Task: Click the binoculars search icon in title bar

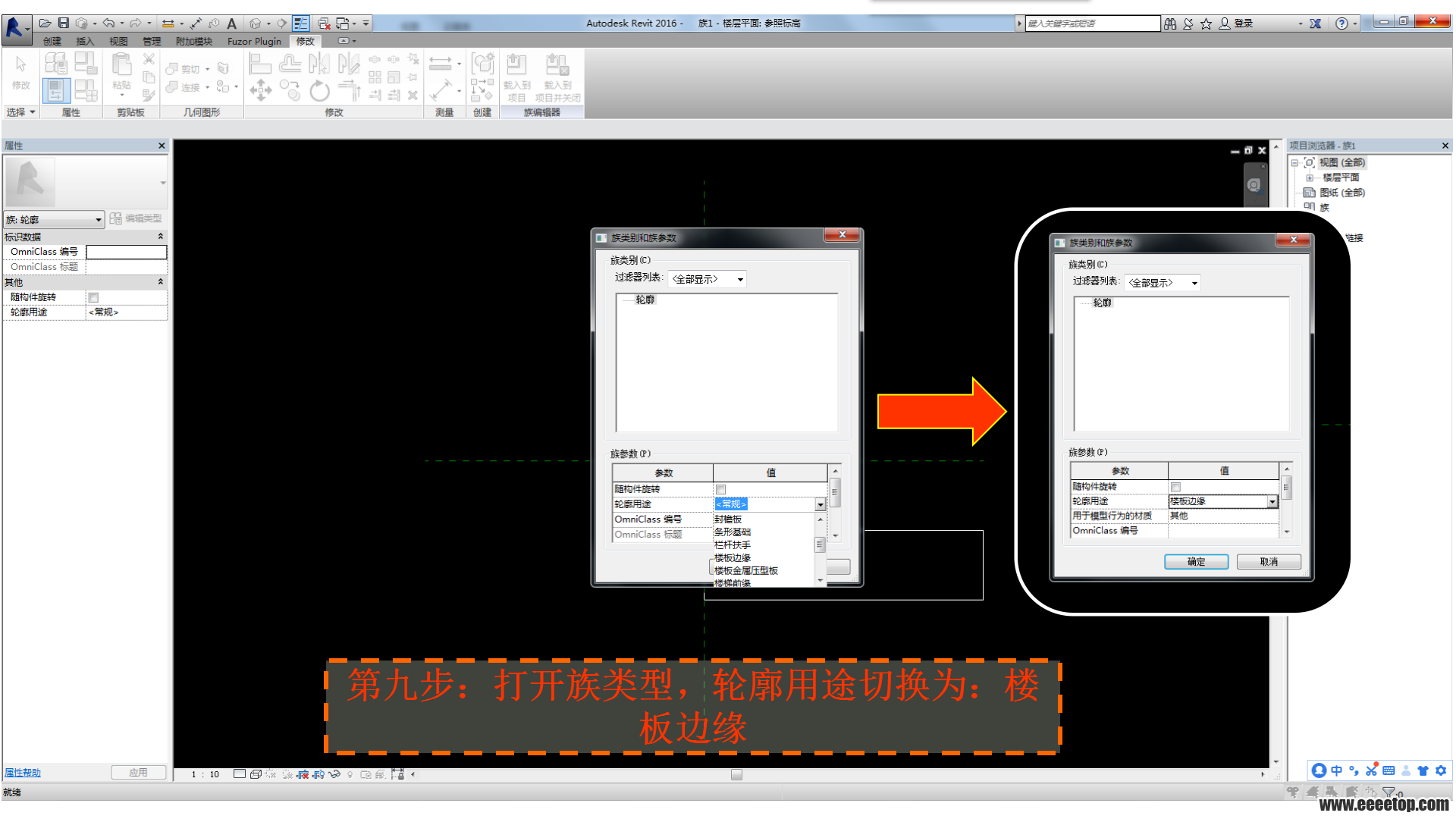Action: click(1170, 24)
